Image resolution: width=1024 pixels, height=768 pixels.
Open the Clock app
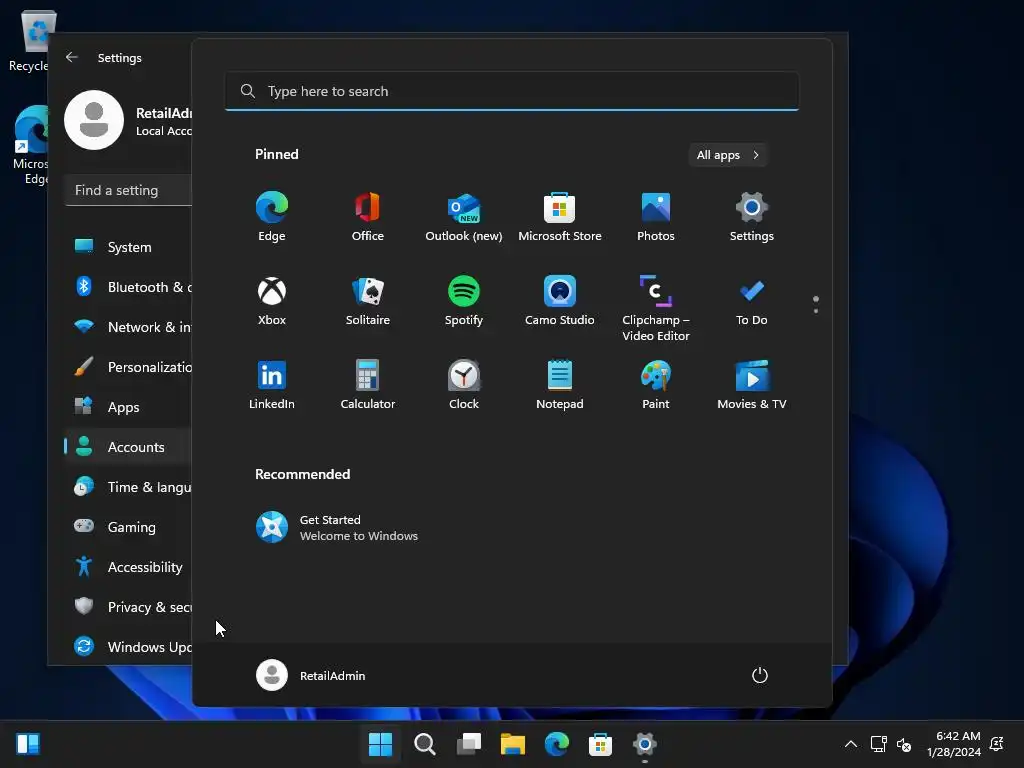(464, 385)
